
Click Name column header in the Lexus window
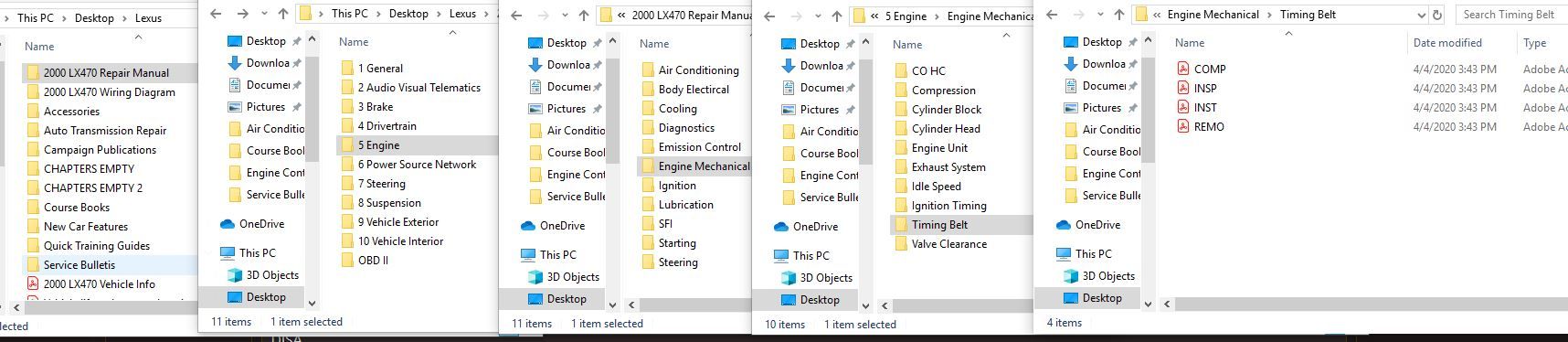point(39,46)
